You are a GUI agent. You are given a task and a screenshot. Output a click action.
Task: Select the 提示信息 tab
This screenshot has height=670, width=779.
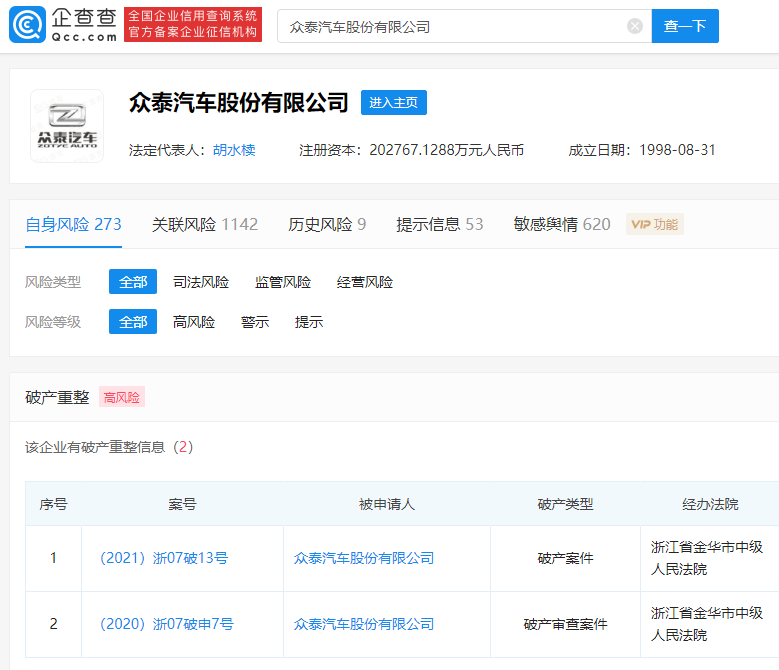pyautogui.click(x=439, y=224)
